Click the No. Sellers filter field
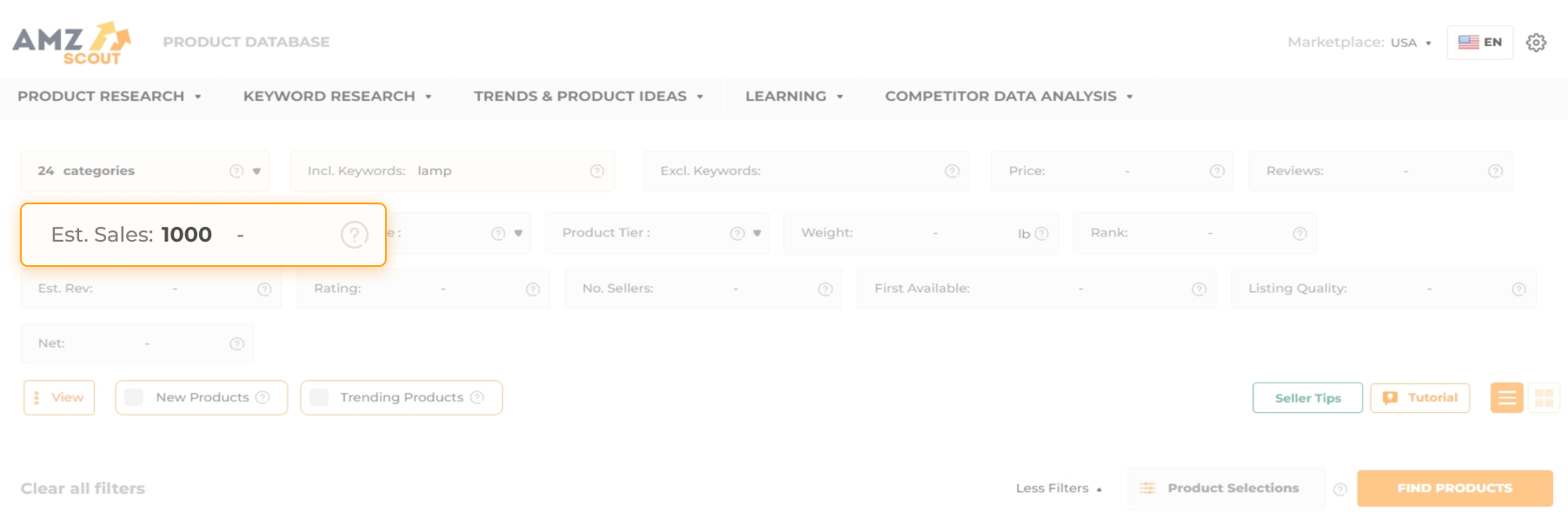The image size is (1568, 532). pyautogui.click(x=704, y=289)
